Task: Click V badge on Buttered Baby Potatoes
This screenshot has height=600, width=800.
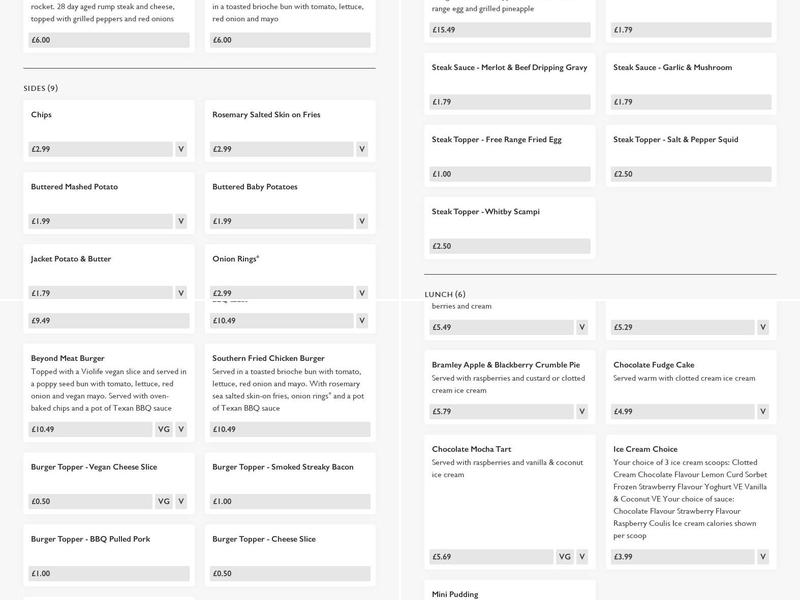Action: 362,221
